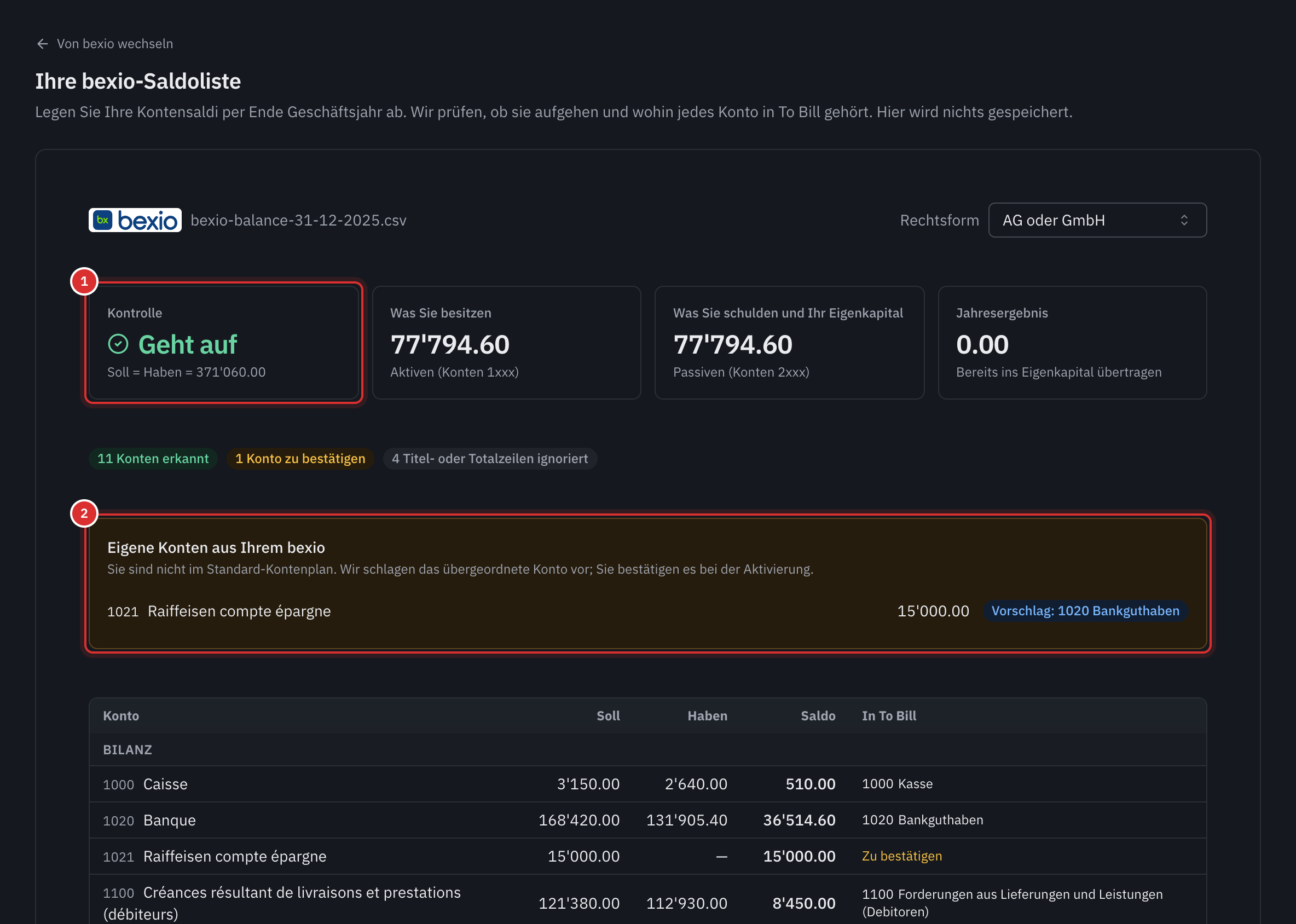Select the 1000 Caisse table row
1296x924 pixels.
point(647,784)
